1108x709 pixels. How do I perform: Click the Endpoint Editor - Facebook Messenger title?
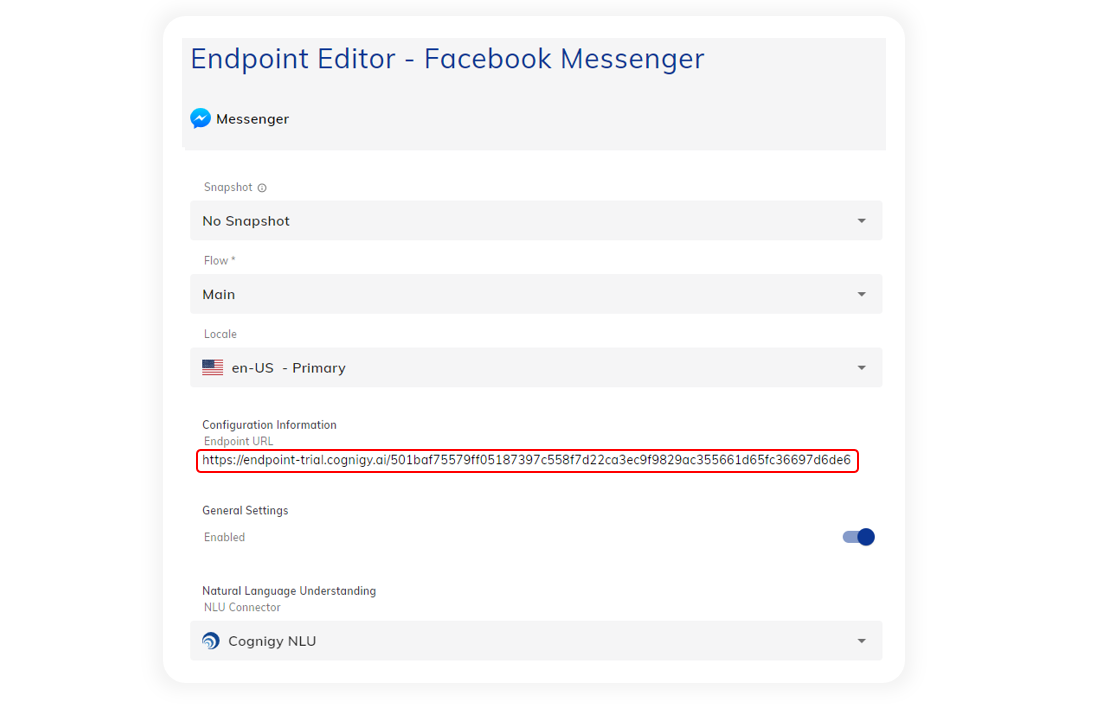[447, 59]
